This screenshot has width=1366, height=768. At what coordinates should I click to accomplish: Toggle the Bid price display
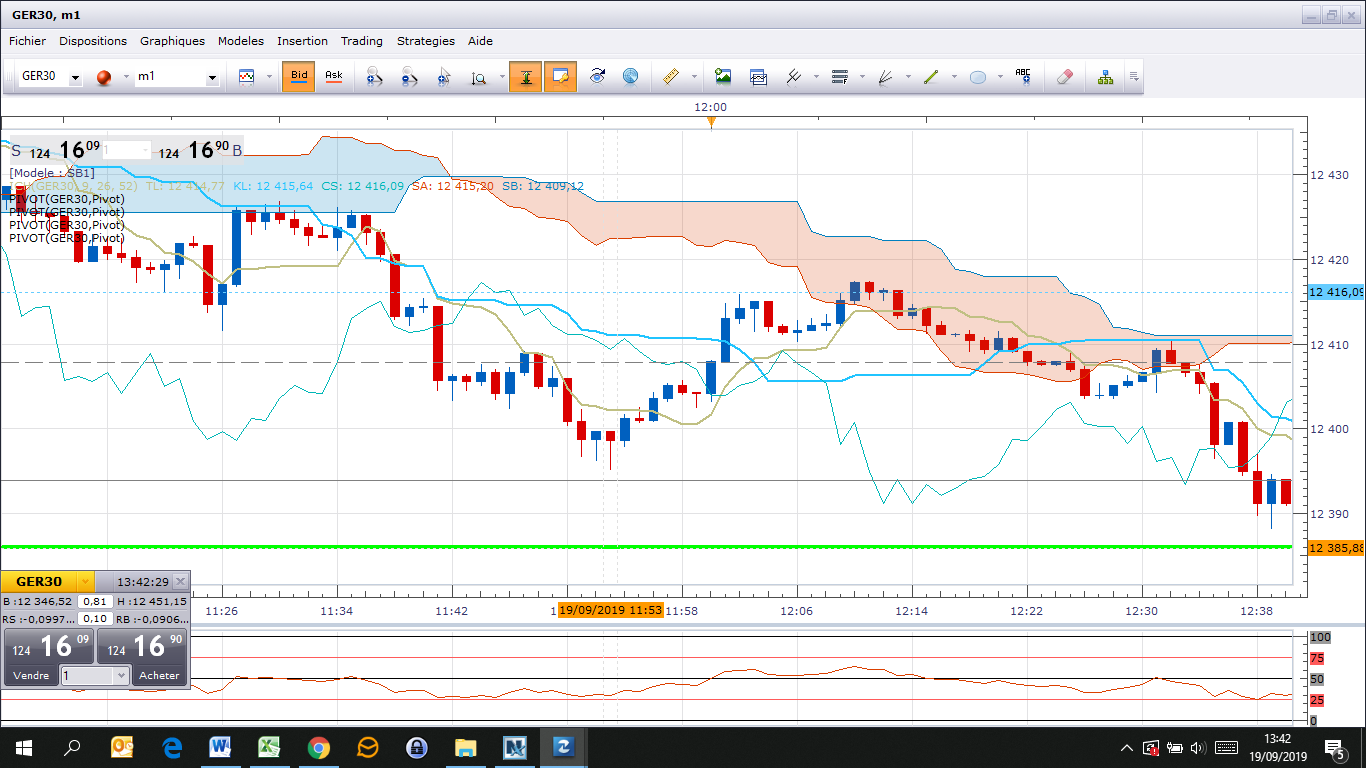pyautogui.click(x=299, y=77)
